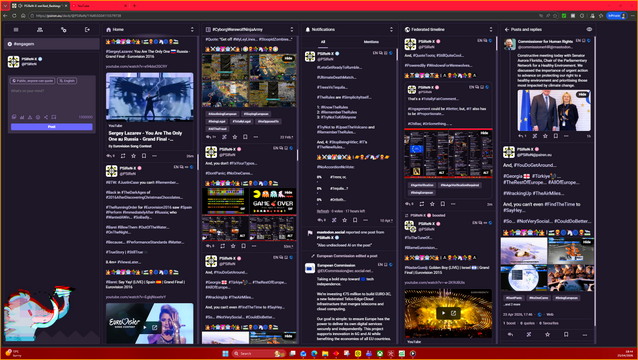Click the logout icon in navigation
638x360 pixels.
pyautogui.click(x=87, y=30)
